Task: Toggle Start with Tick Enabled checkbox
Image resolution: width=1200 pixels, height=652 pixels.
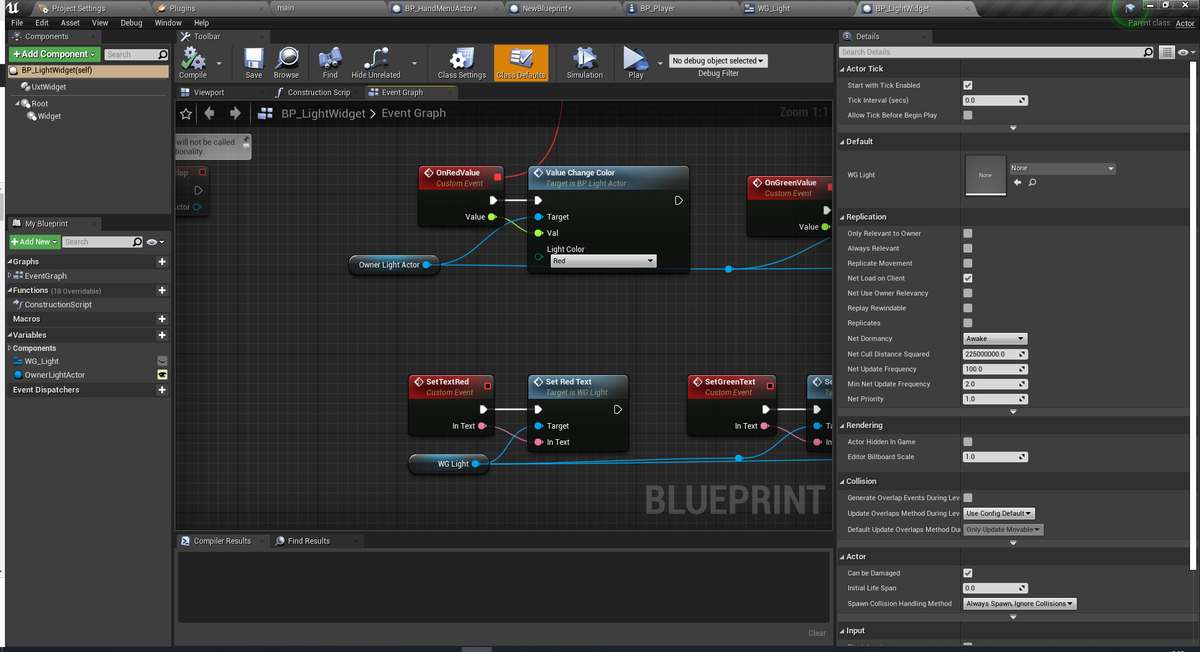Action: 967,85
